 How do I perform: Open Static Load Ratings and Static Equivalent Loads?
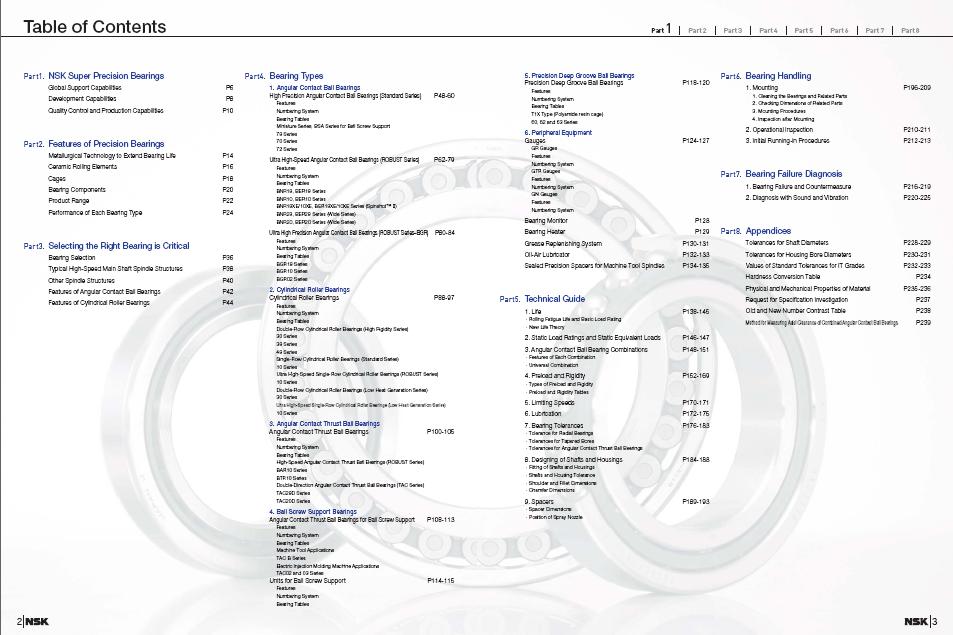coord(593,338)
